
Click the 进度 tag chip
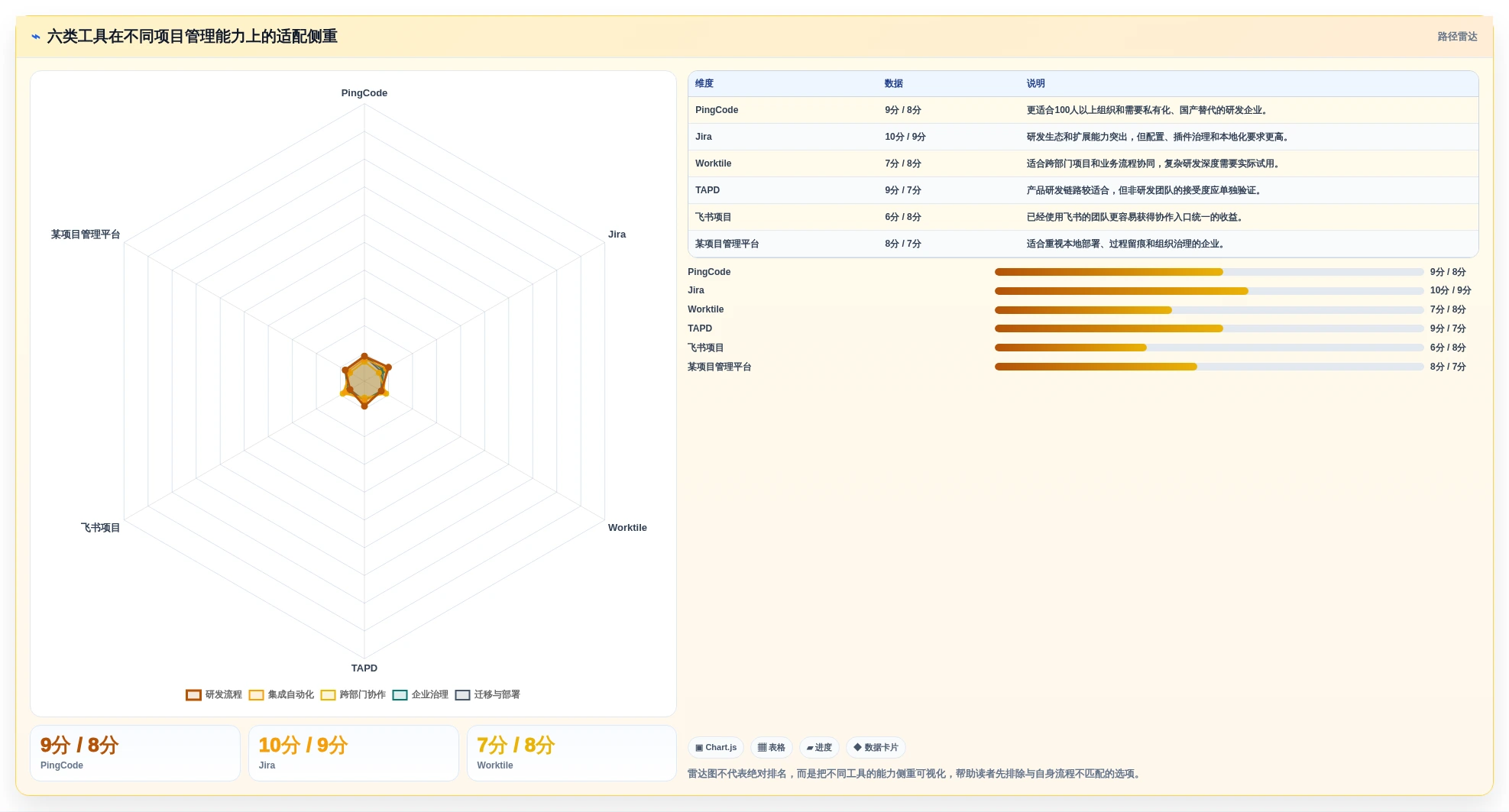(x=819, y=748)
